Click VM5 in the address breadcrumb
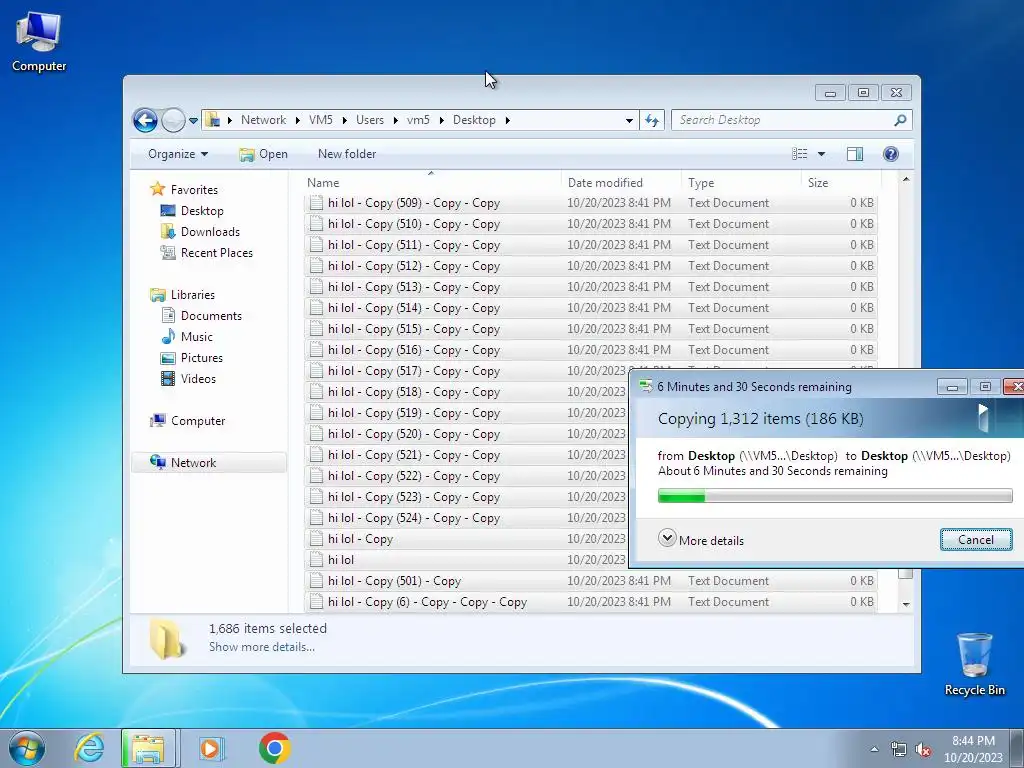The width and height of the screenshot is (1024, 768). pos(321,120)
